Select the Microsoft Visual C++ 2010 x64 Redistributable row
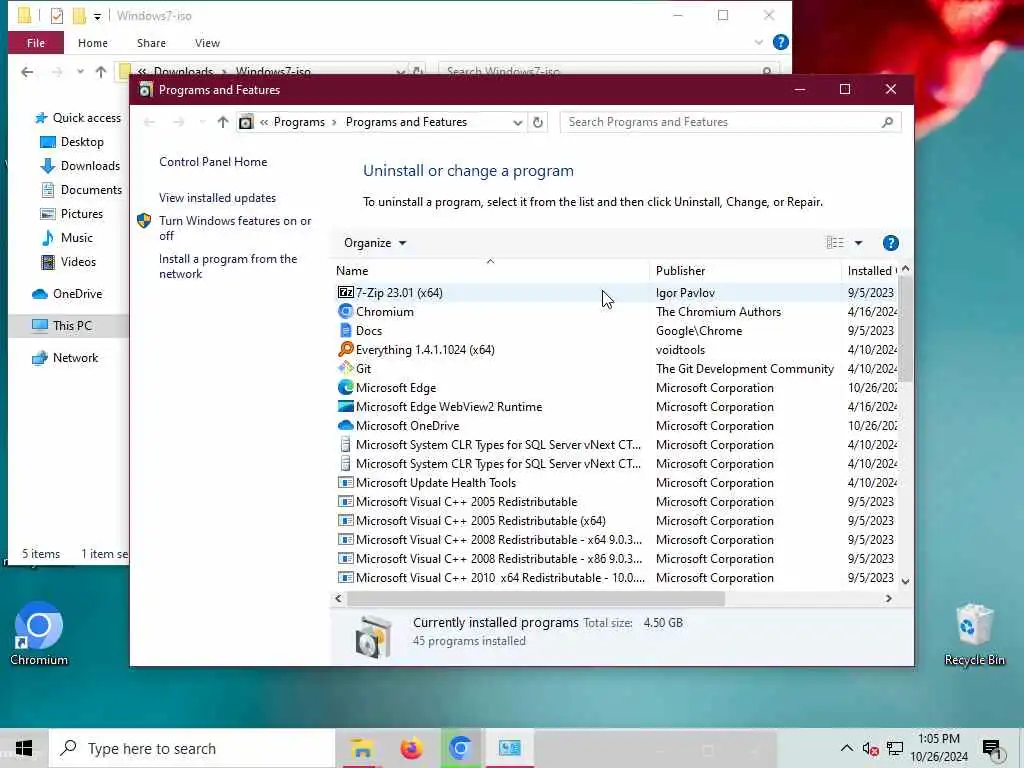Screen dimensions: 1024x768 pos(616,578)
